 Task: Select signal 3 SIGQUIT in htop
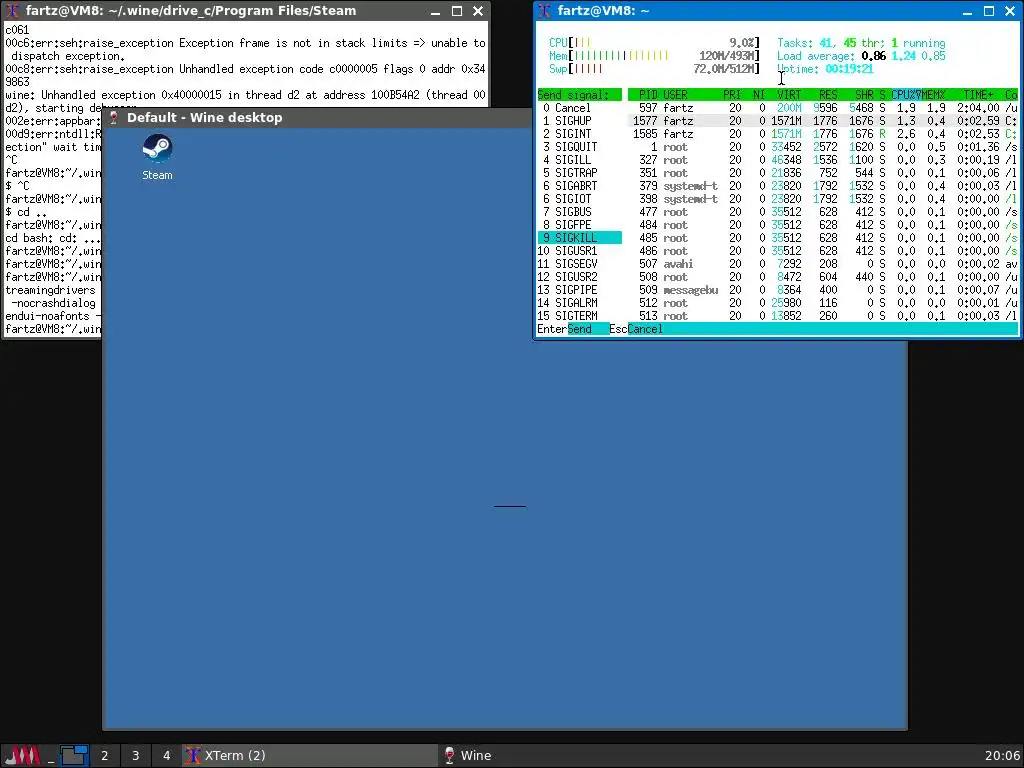(579, 147)
